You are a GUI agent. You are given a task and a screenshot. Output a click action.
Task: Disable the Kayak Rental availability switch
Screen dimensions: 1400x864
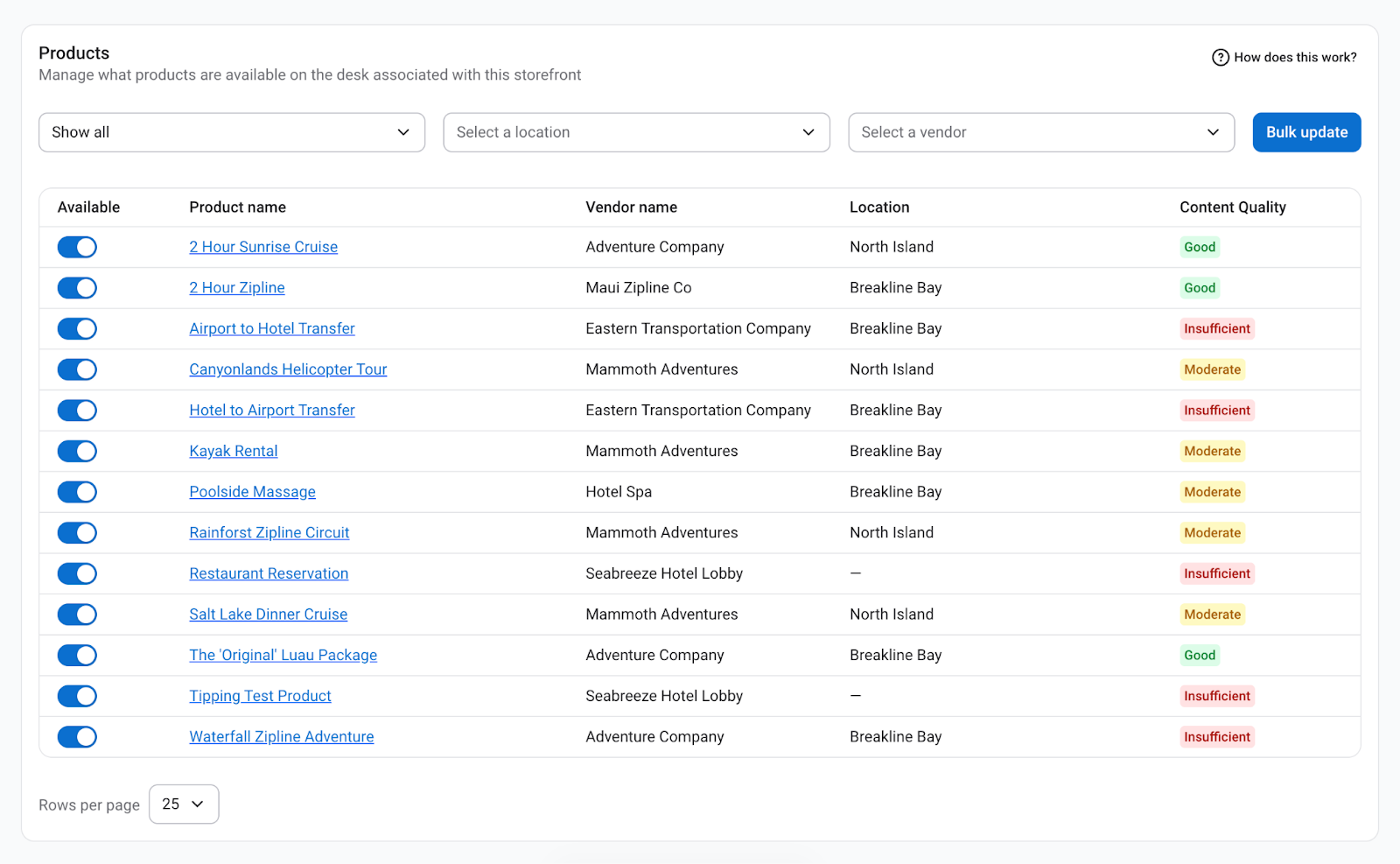77,452
